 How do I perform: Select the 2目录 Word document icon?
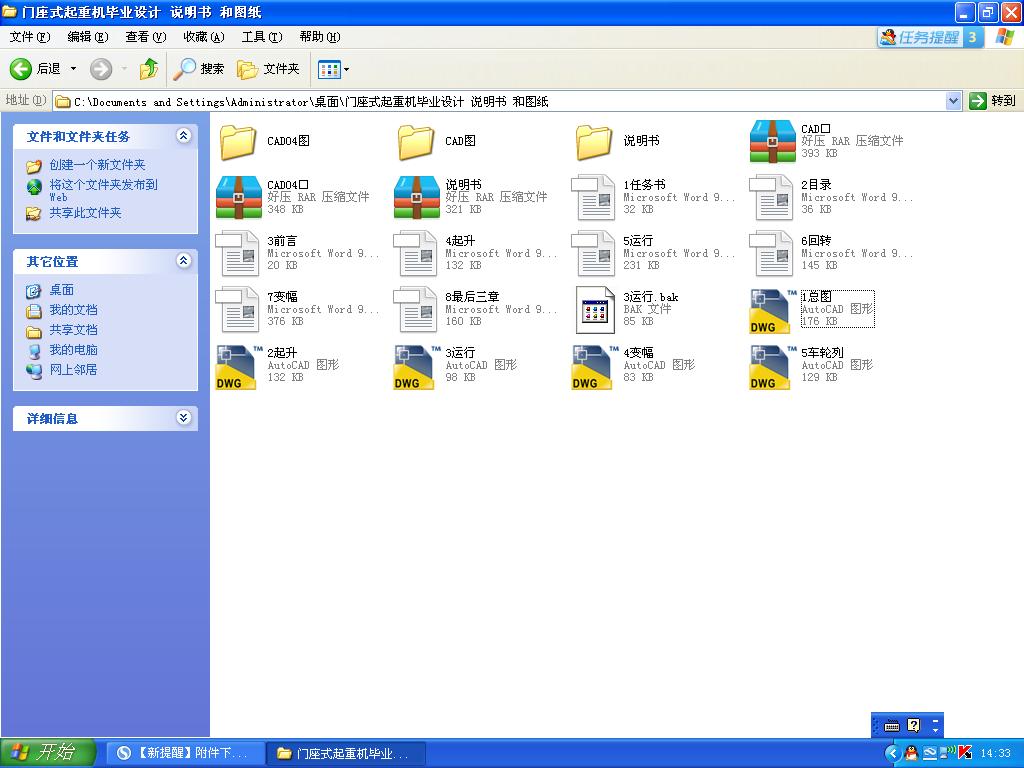click(x=771, y=197)
